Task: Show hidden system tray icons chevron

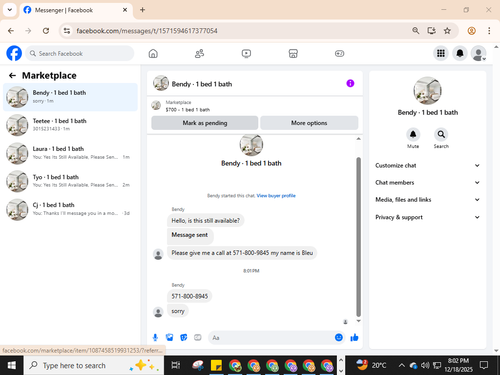Action: coord(402,366)
